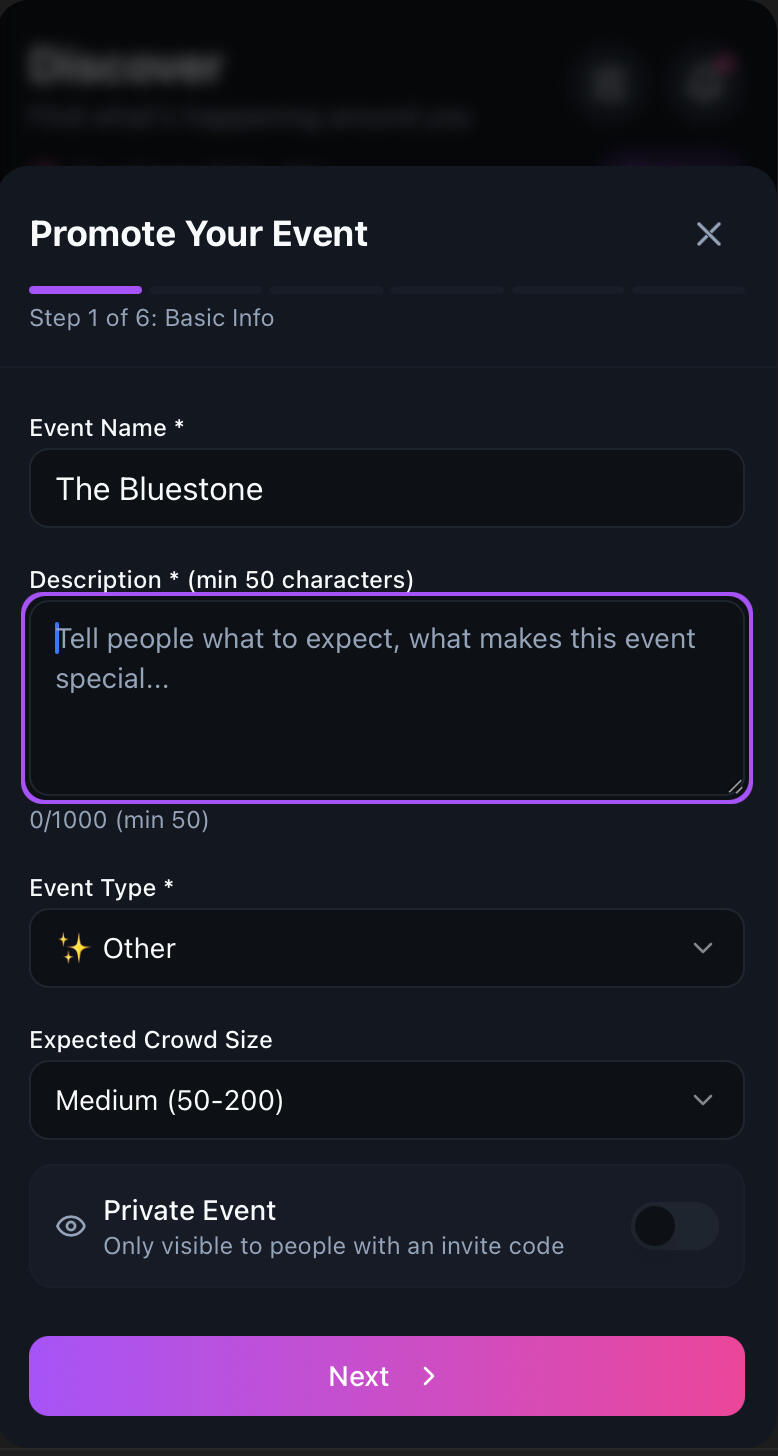This screenshot has height=1456, width=778.
Task: Click the Event Type chevron arrow
Action: pos(703,948)
